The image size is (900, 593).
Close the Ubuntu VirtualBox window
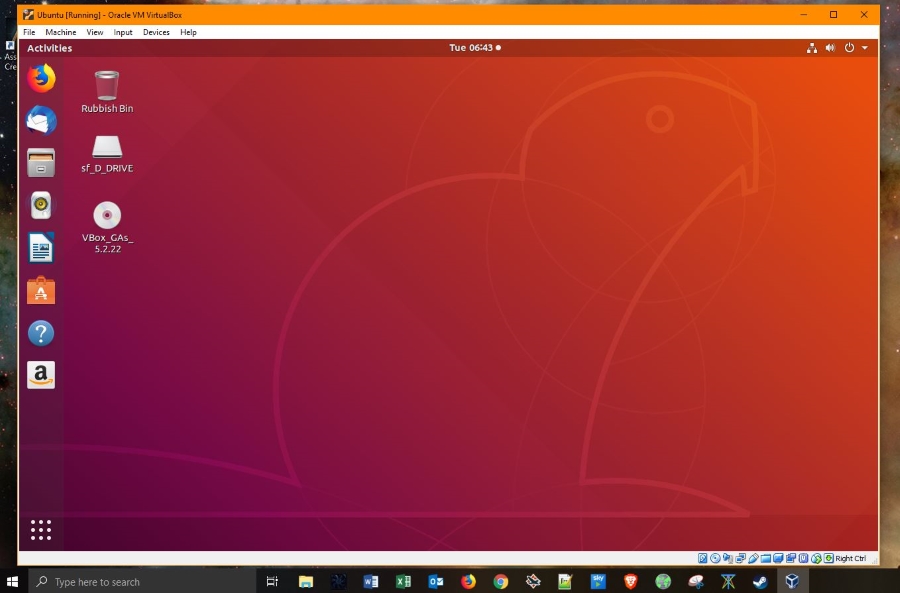(x=864, y=15)
